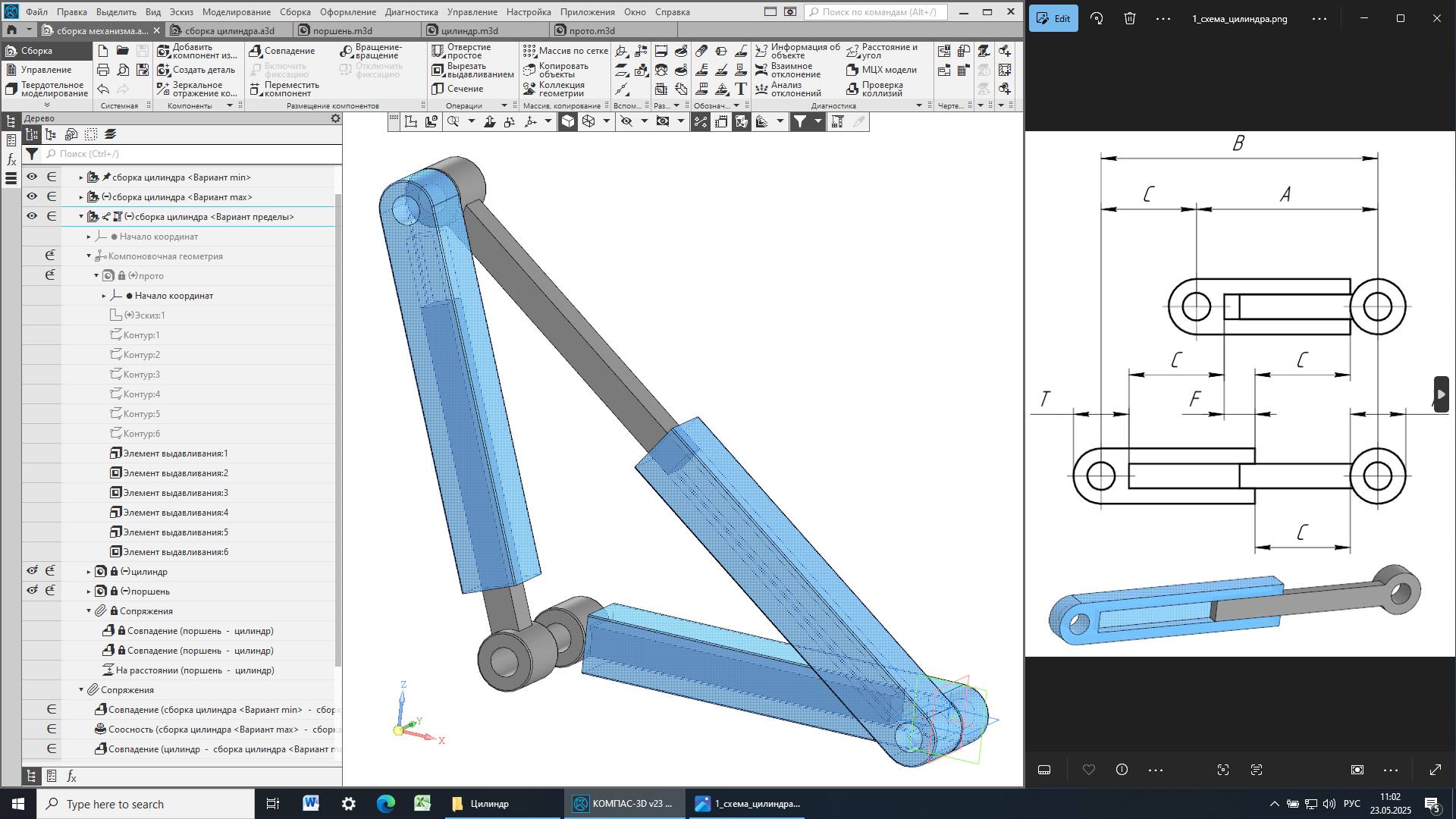Delete the image via the trash icon
Image resolution: width=1456 pixels, height=819 pixels.
(1130, 18)
